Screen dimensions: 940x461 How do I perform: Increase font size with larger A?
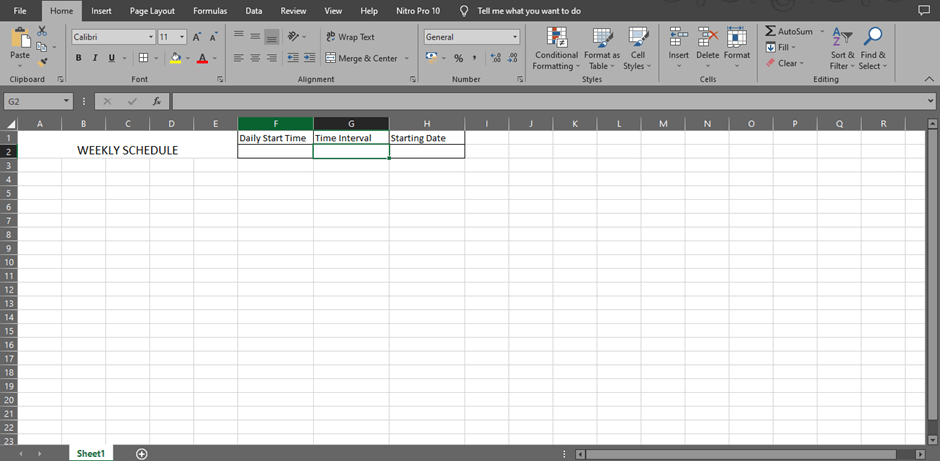tap(197, 37)
